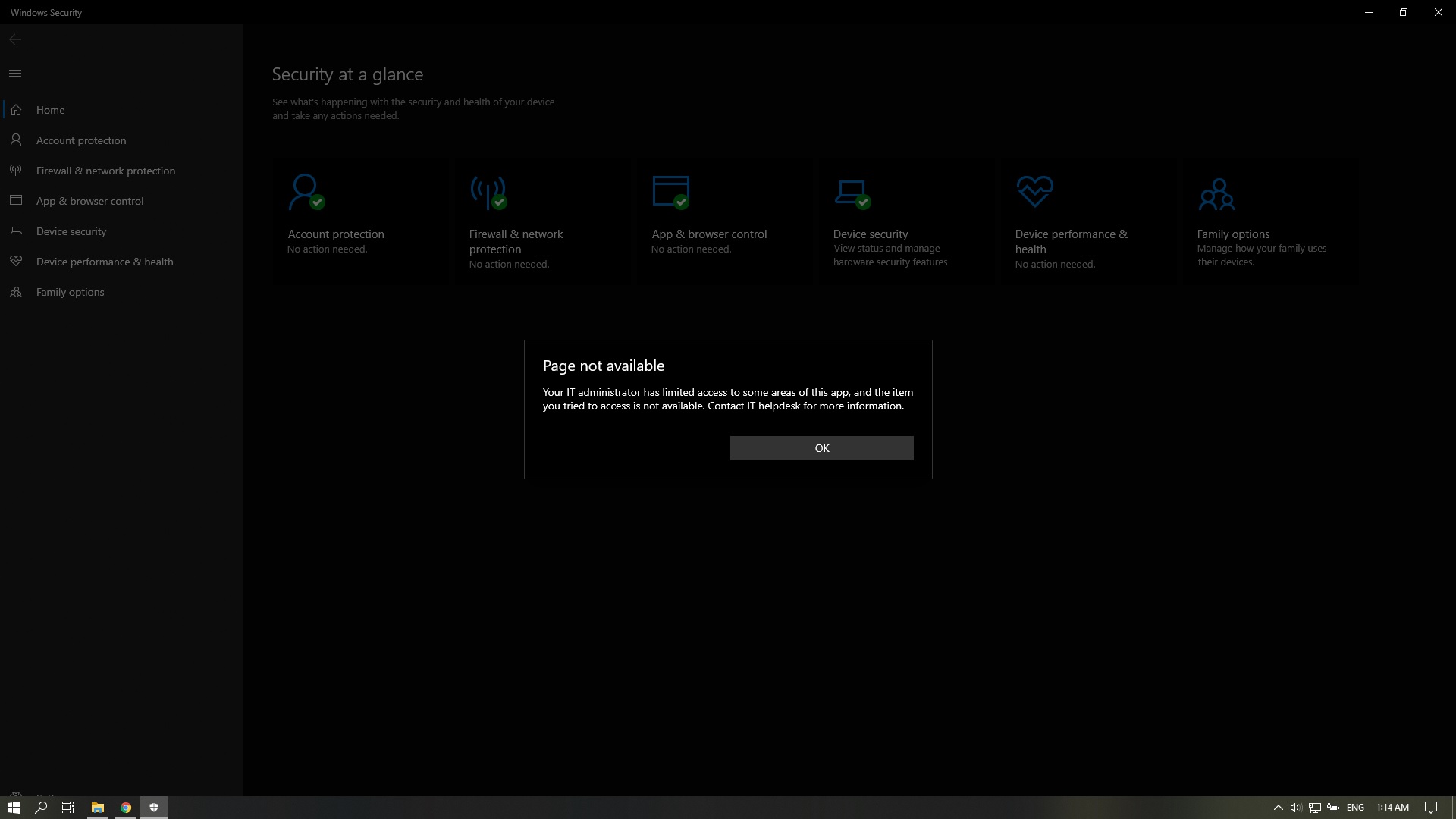Open Family options sidebar item
1456x819 pixels.
click(x=121, y=292)
